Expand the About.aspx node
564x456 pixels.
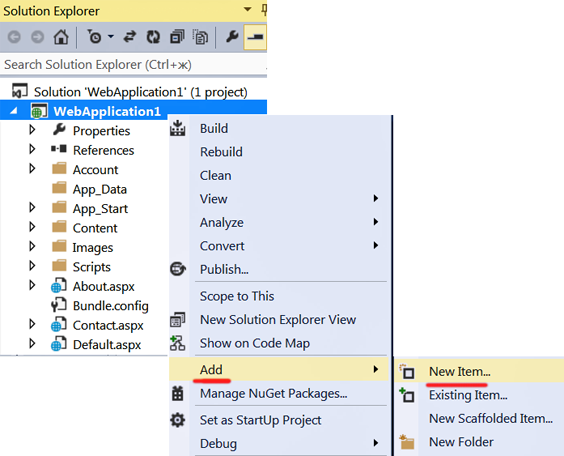point(32,285)
